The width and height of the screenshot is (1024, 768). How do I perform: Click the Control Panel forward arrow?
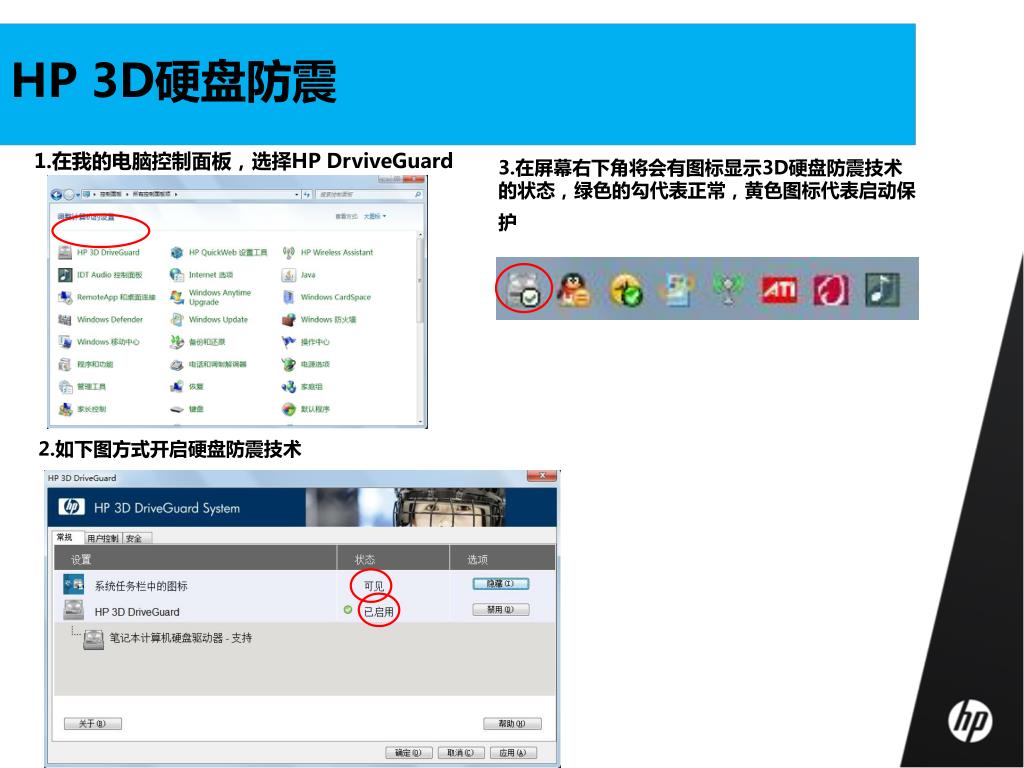click(69, 195)
